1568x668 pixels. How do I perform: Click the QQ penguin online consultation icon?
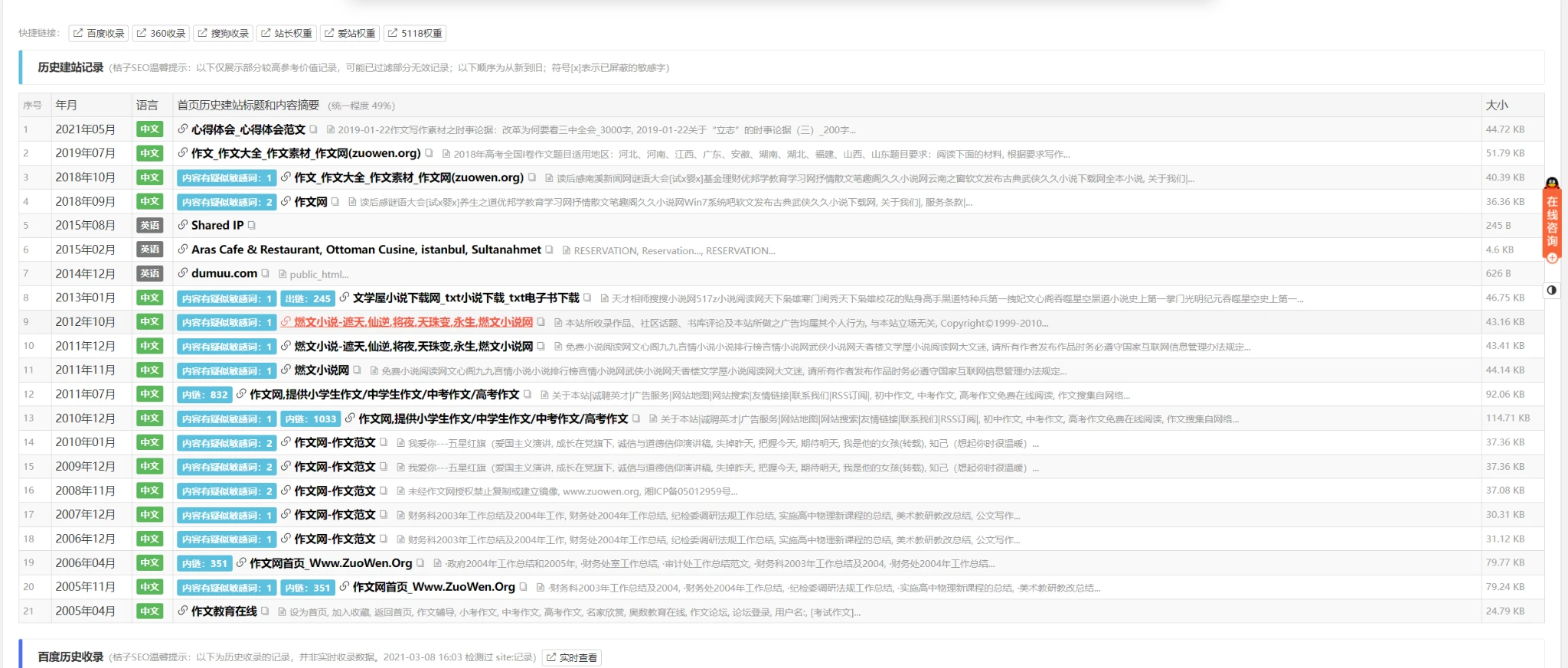(x=1552, y=184)
